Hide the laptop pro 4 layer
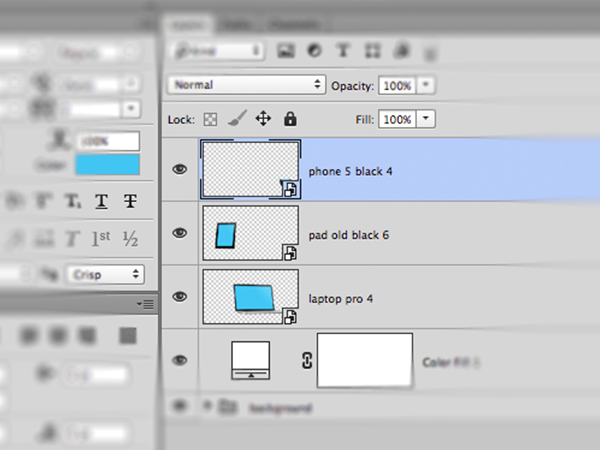Image resolution: width=600 pixels, height=450 pixels. pos(180,296)
